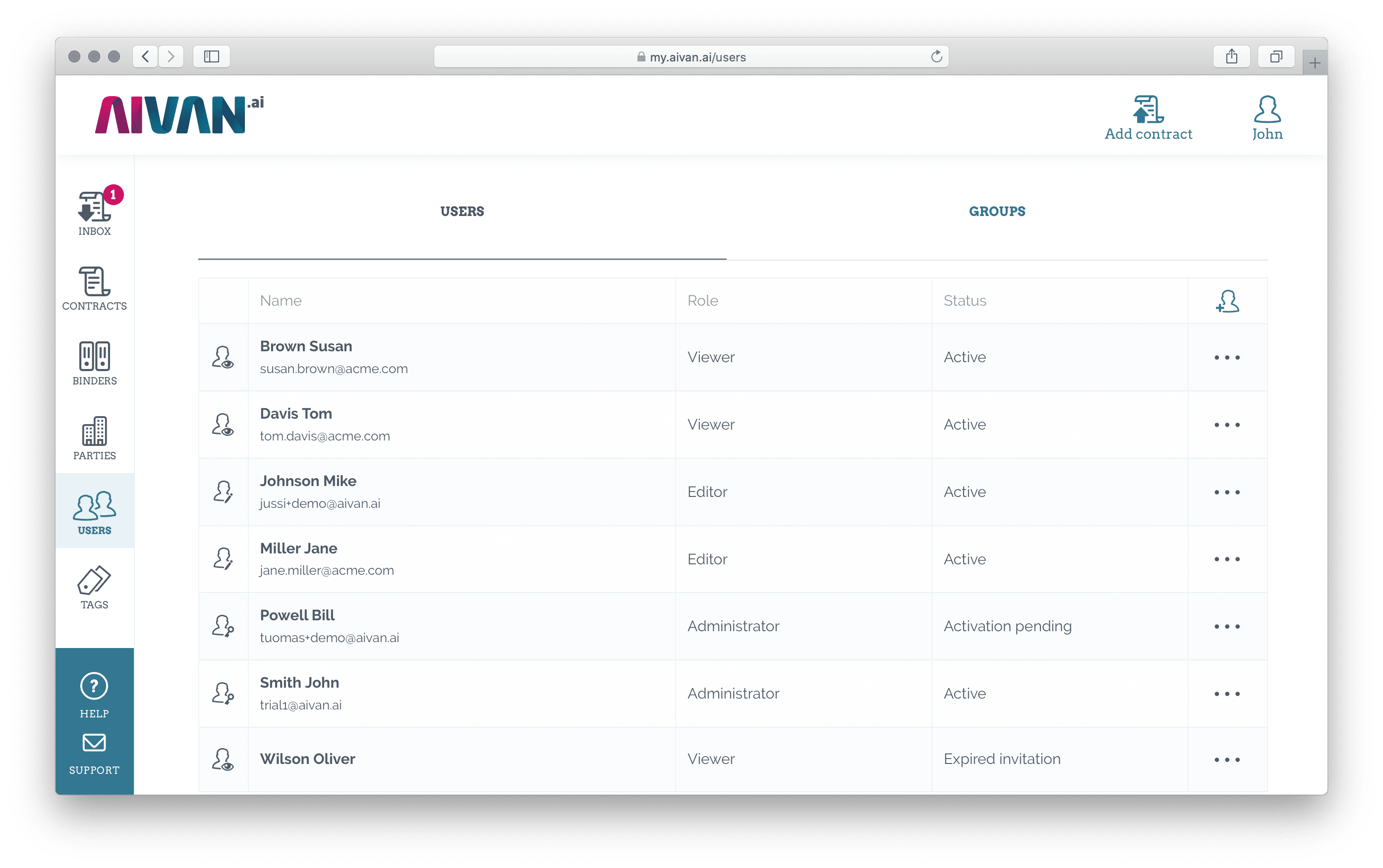Image resolution: width=1383 pixels, height=868 pixels.
Task: Invite a new user via add-user icon
Action: click(x=1227, y=301)
